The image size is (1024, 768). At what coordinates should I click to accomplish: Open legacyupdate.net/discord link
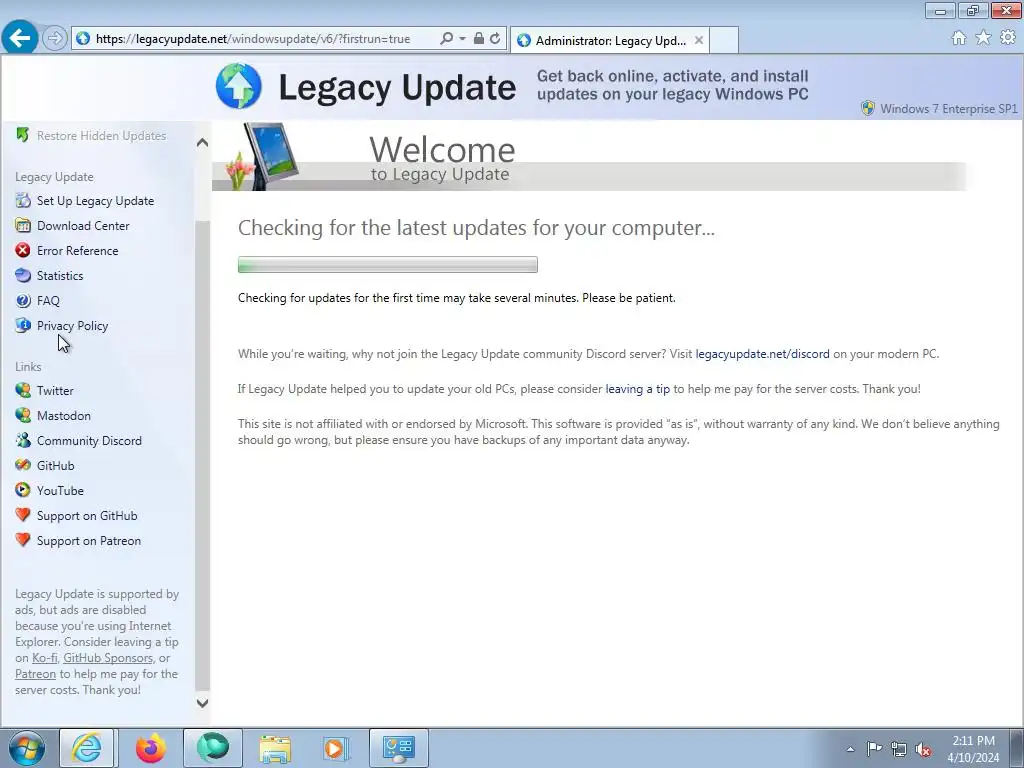click(x=762, y=354)
